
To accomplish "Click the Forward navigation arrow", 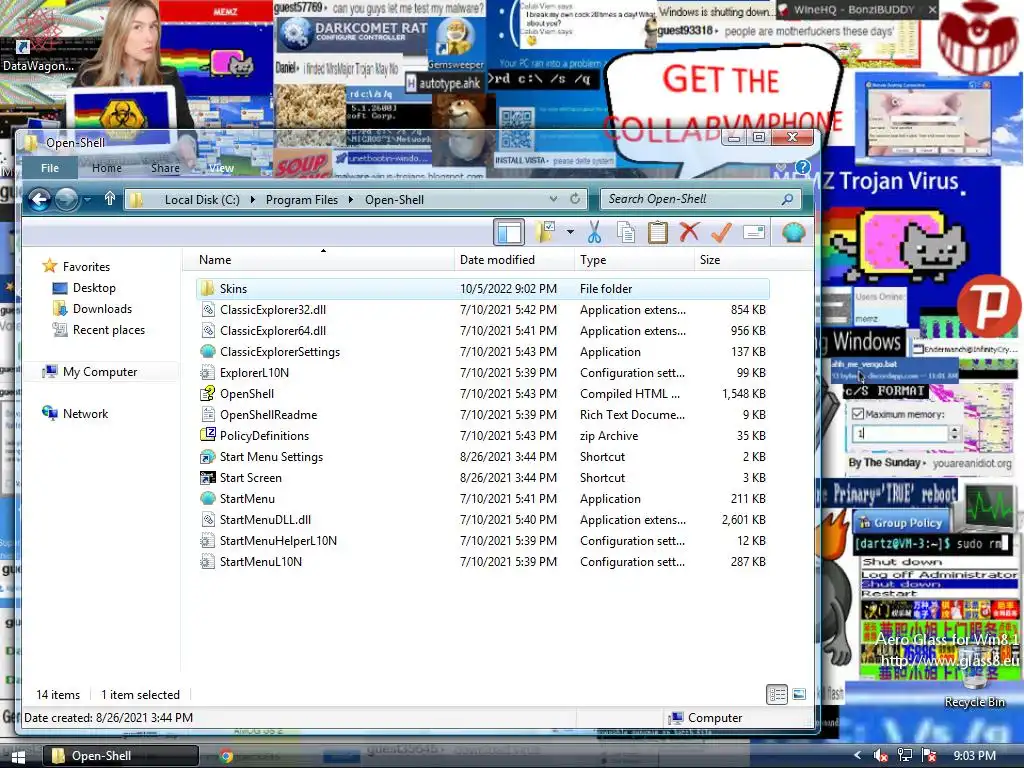I will point(67,199).
